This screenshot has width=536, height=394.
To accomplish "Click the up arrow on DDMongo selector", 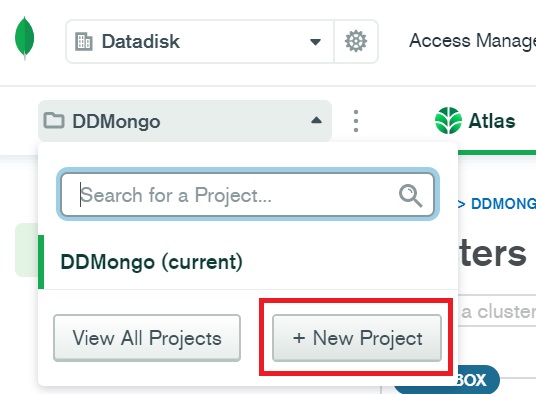I will tap(316, 120).
